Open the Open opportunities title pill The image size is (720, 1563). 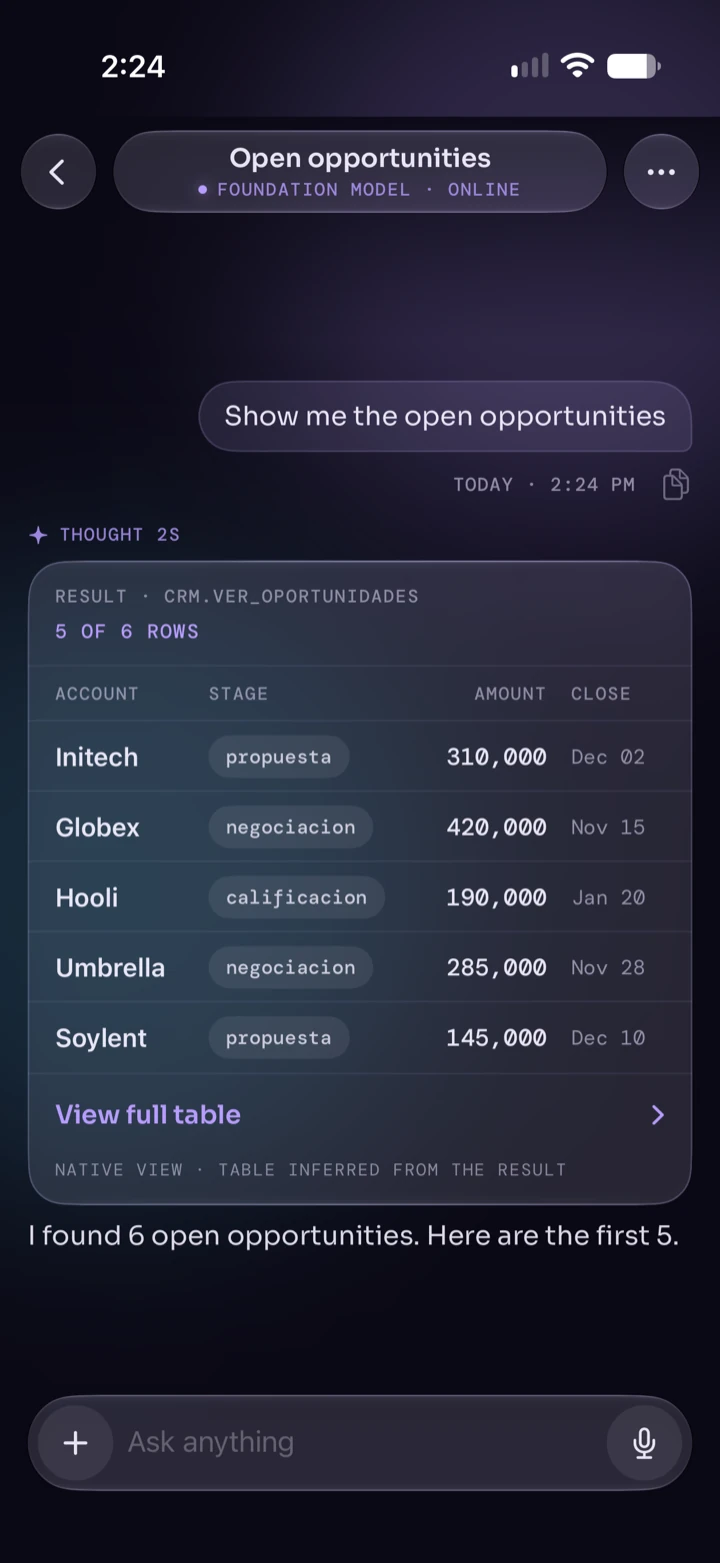[x=360, y=172]
